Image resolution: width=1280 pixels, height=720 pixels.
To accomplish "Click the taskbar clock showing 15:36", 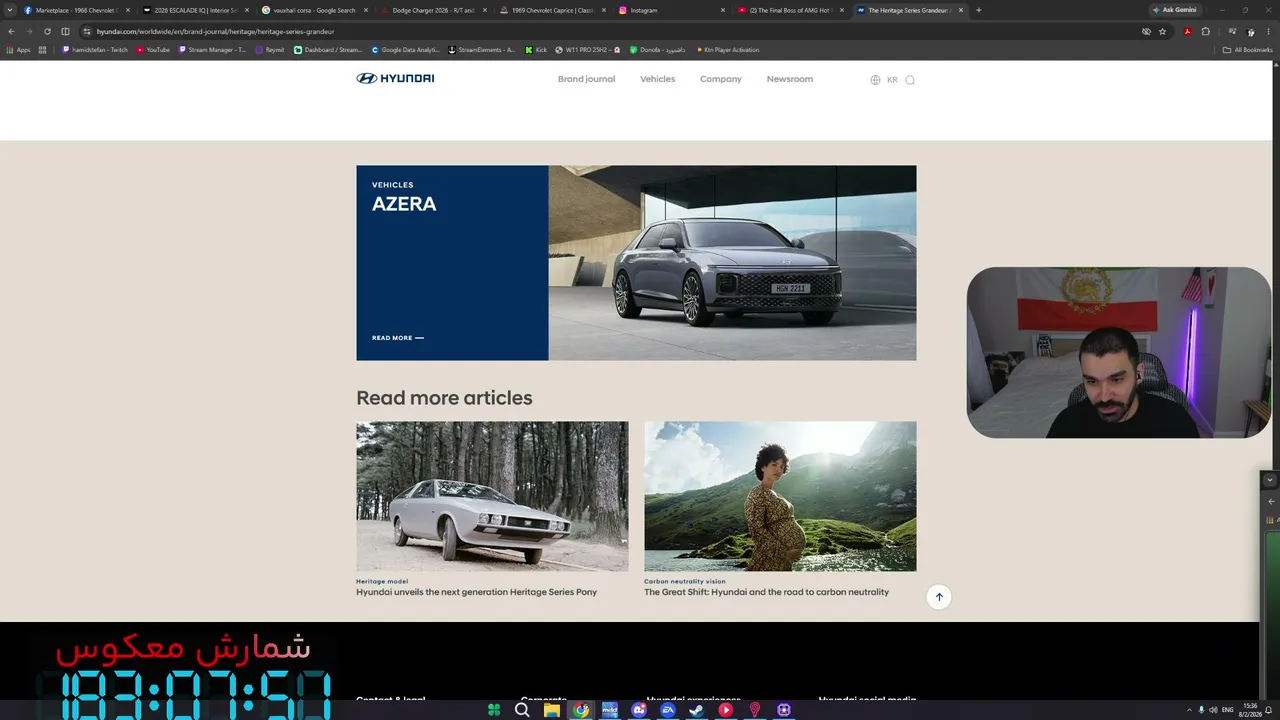I will pos(1250,710).
